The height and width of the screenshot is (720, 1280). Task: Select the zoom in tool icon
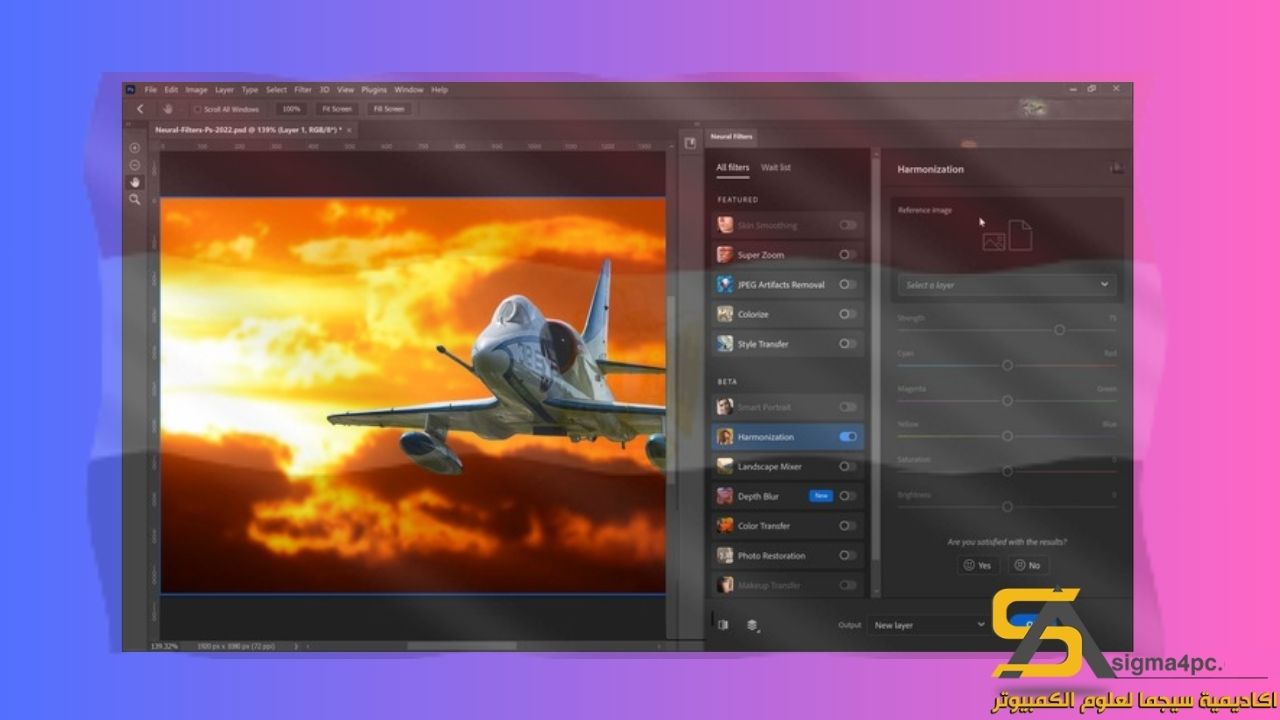pos(135,148)
